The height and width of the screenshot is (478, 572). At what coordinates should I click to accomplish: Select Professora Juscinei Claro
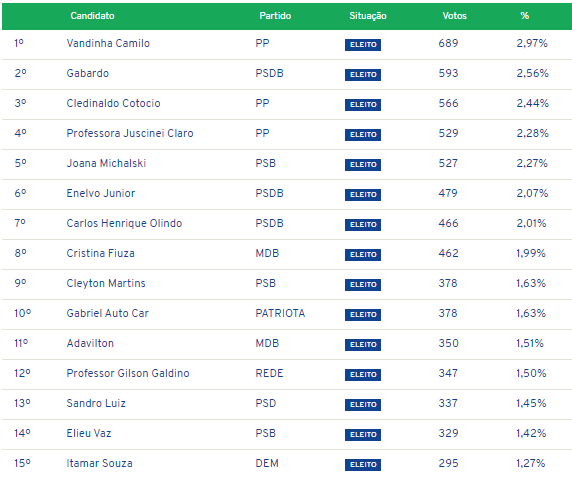point(130,133)
